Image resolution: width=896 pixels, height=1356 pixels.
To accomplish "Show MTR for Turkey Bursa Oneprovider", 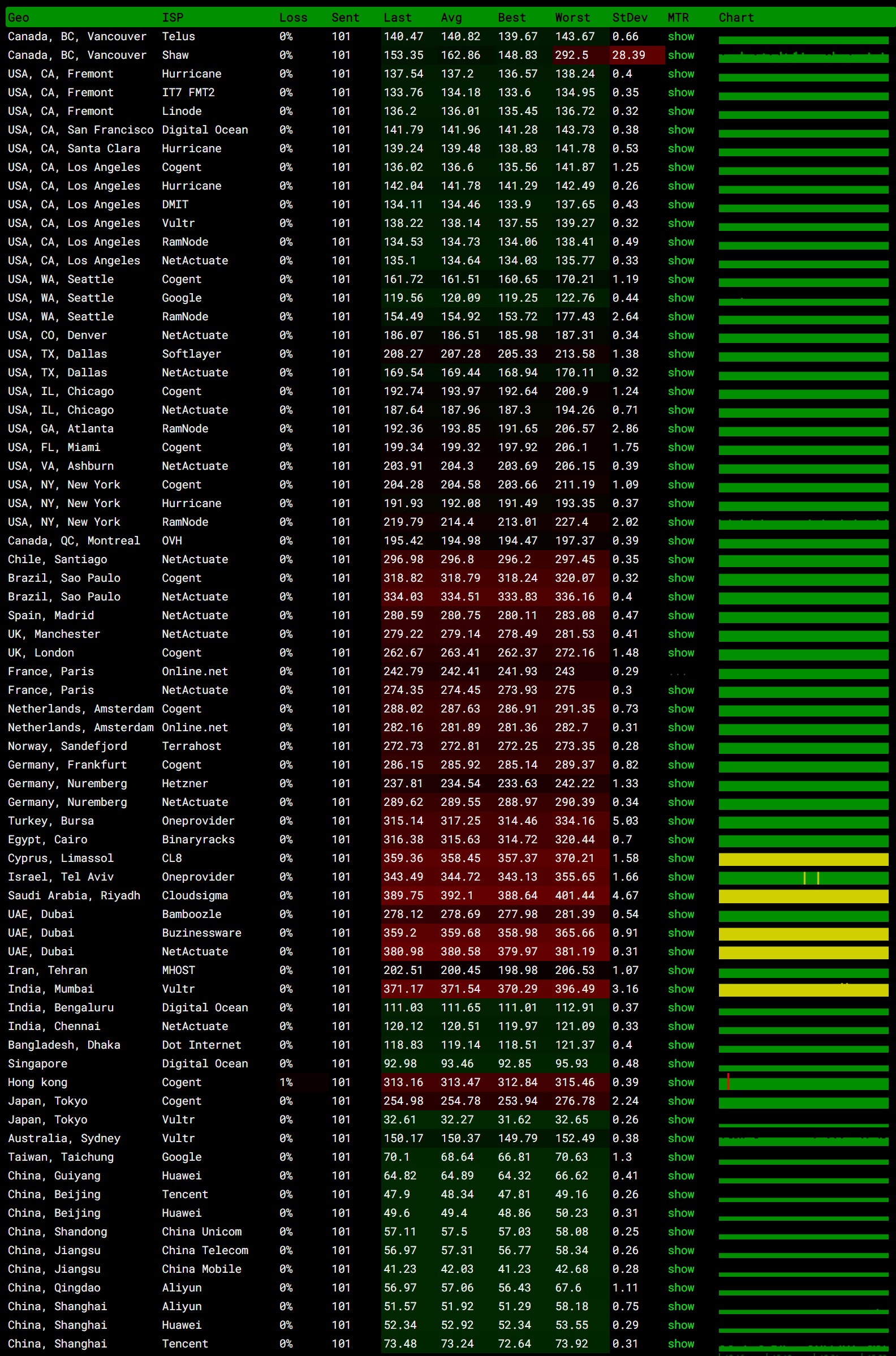I will click(680, 821).
